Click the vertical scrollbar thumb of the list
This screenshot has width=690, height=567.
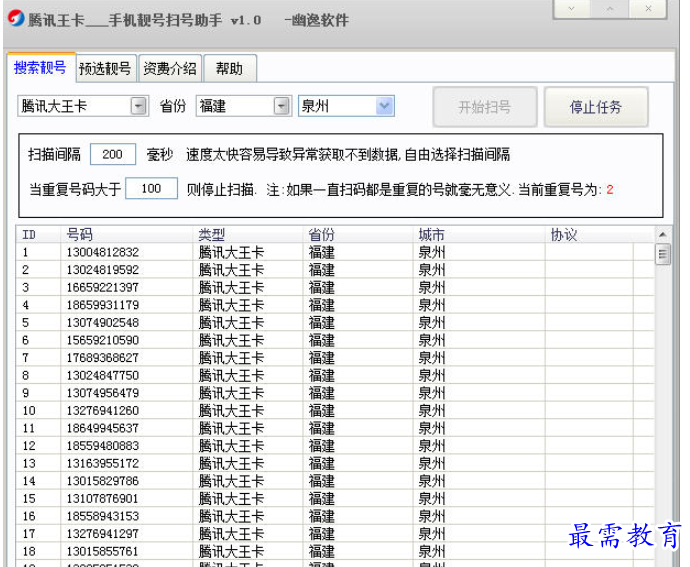(x=663, y=254)
